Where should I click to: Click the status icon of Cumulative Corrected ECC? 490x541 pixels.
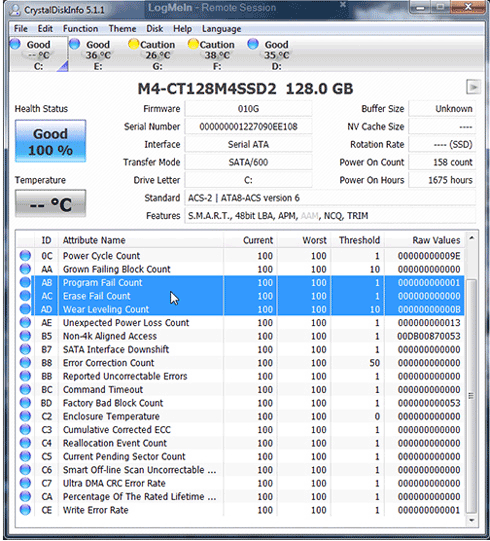(25, 430)
